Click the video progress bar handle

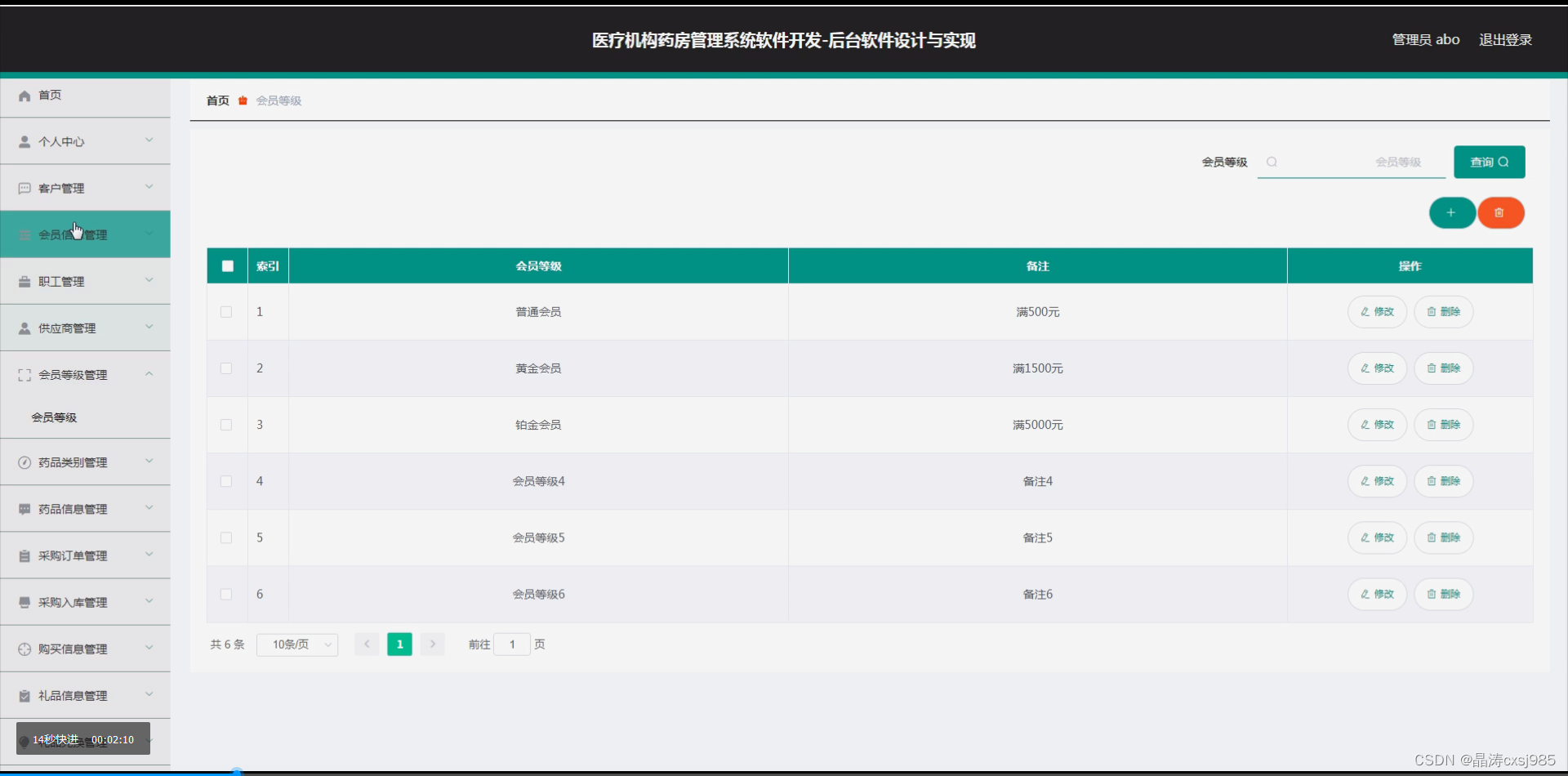(237, 772)
